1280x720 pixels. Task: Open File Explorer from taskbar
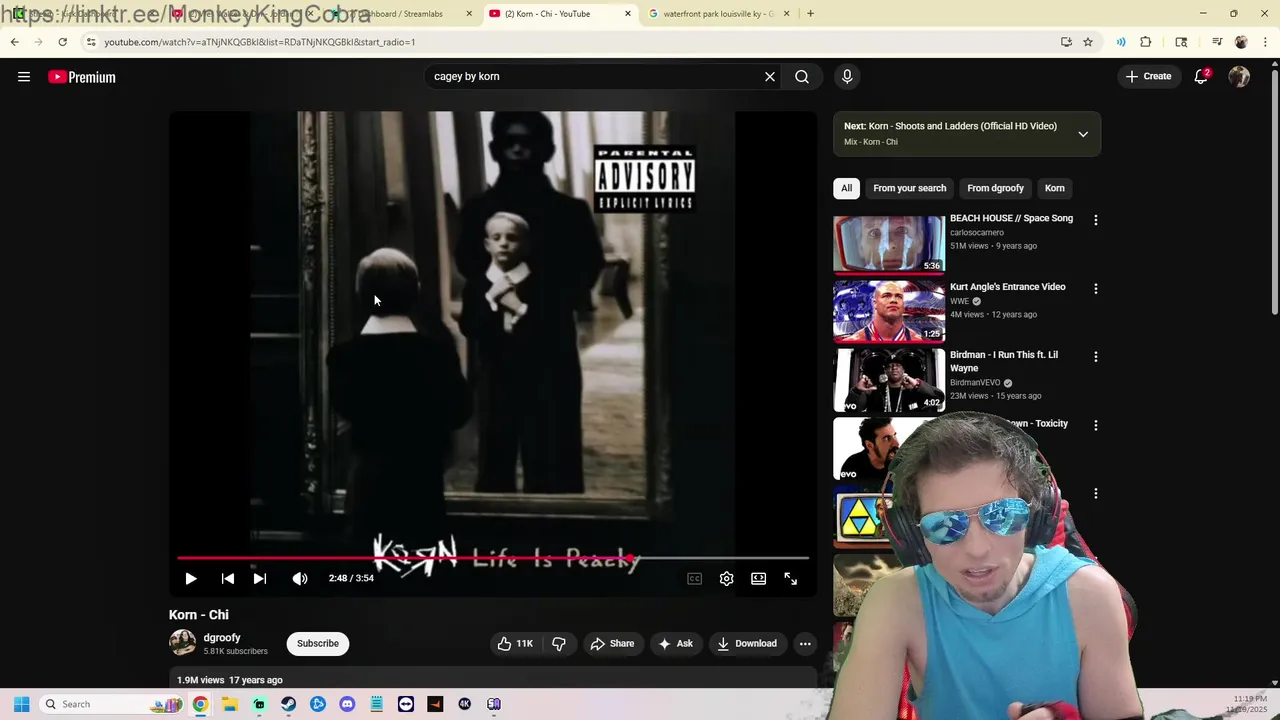[x=229, y=704]
